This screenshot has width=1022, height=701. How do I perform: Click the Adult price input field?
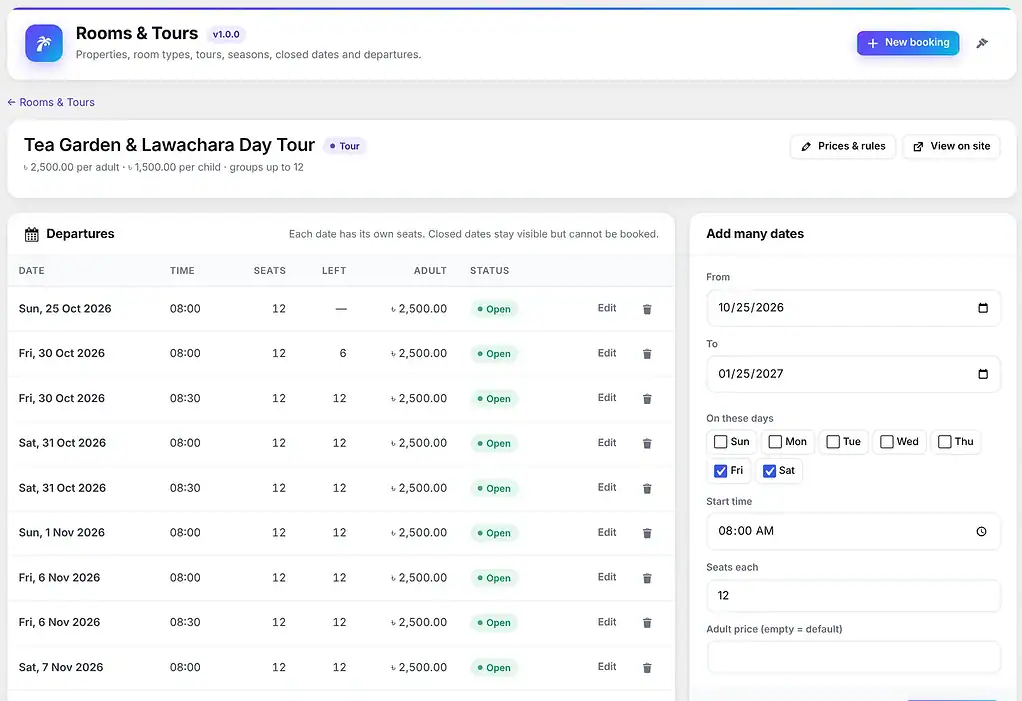point(853,657)
